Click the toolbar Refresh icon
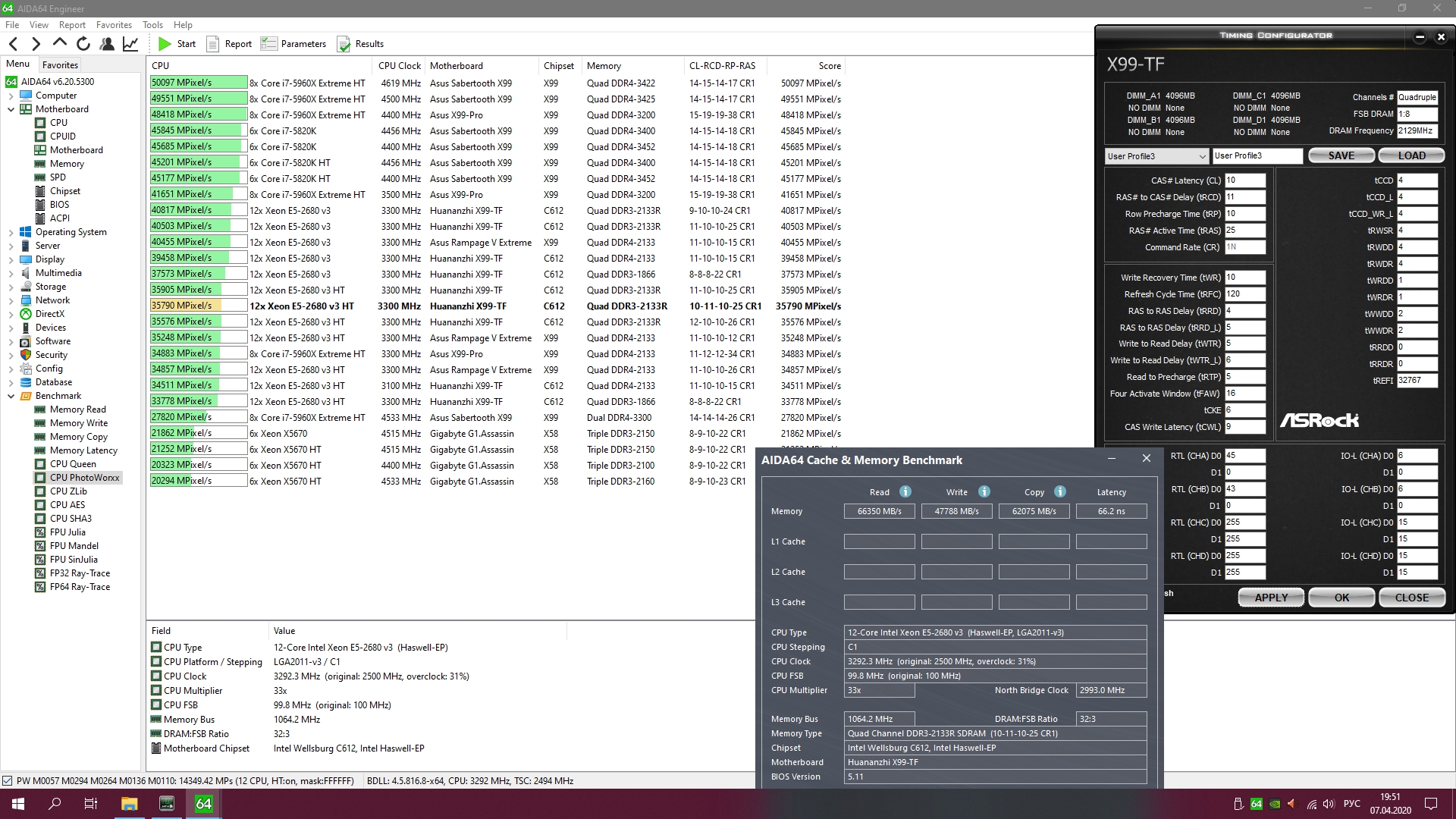The width and height of the screenshot is (1456, 819). click(x=83, y=44)
